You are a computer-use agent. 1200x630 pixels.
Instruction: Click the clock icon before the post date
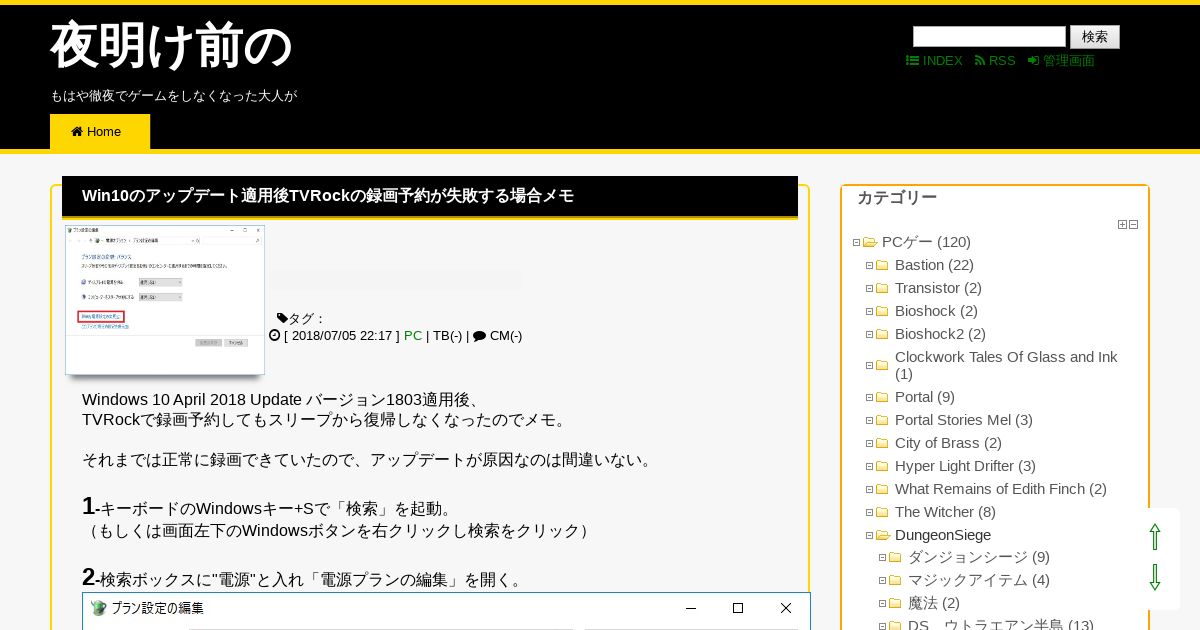click(x=275, y=336)
